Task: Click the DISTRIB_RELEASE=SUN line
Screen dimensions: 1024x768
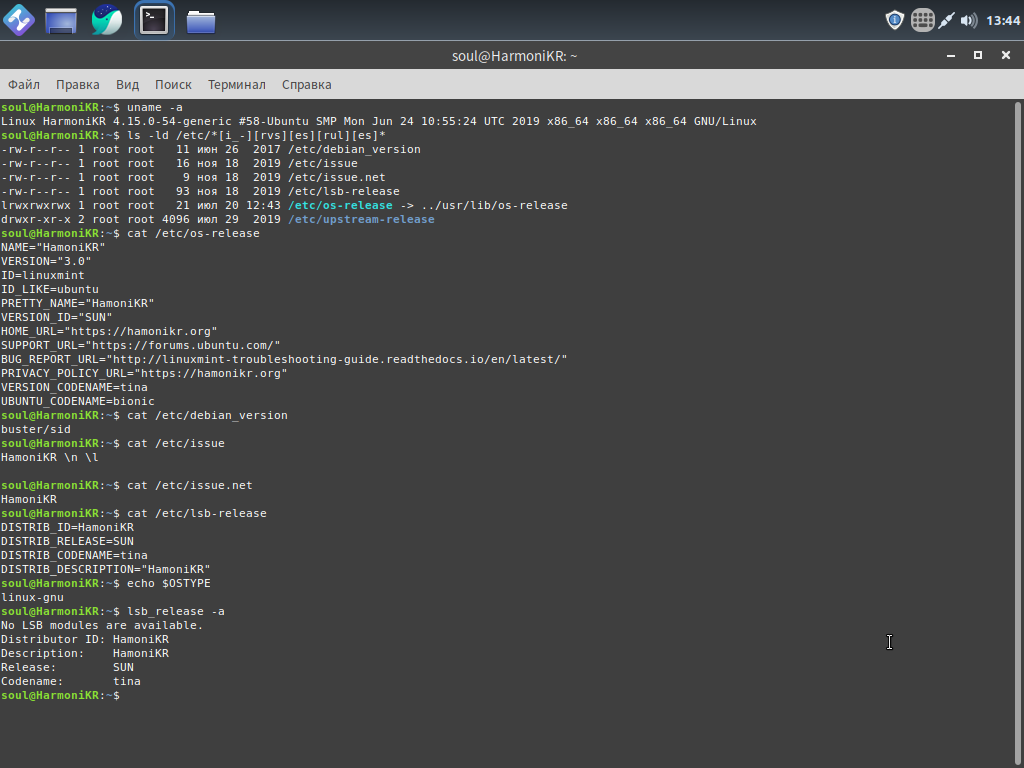Action: (67, 541)
